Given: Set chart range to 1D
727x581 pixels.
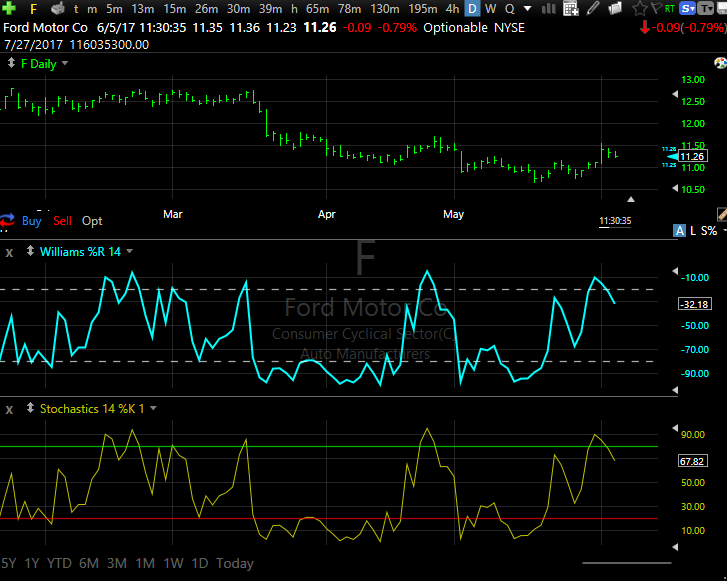Looking at the screenshot, I should [x=200, y=563].
